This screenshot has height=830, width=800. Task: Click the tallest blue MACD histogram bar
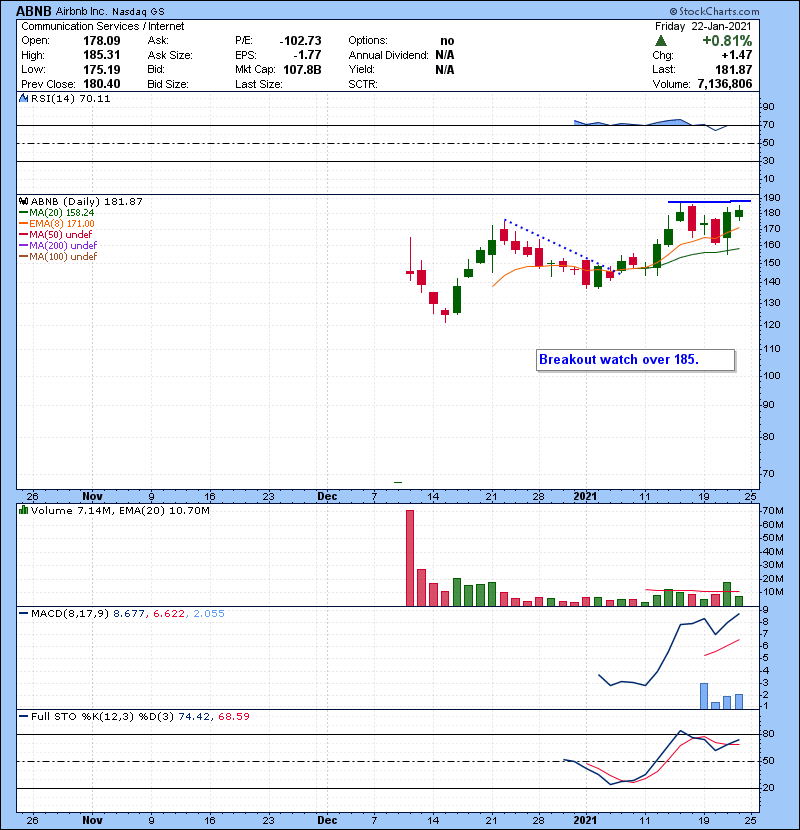click(x=704, y=696)
